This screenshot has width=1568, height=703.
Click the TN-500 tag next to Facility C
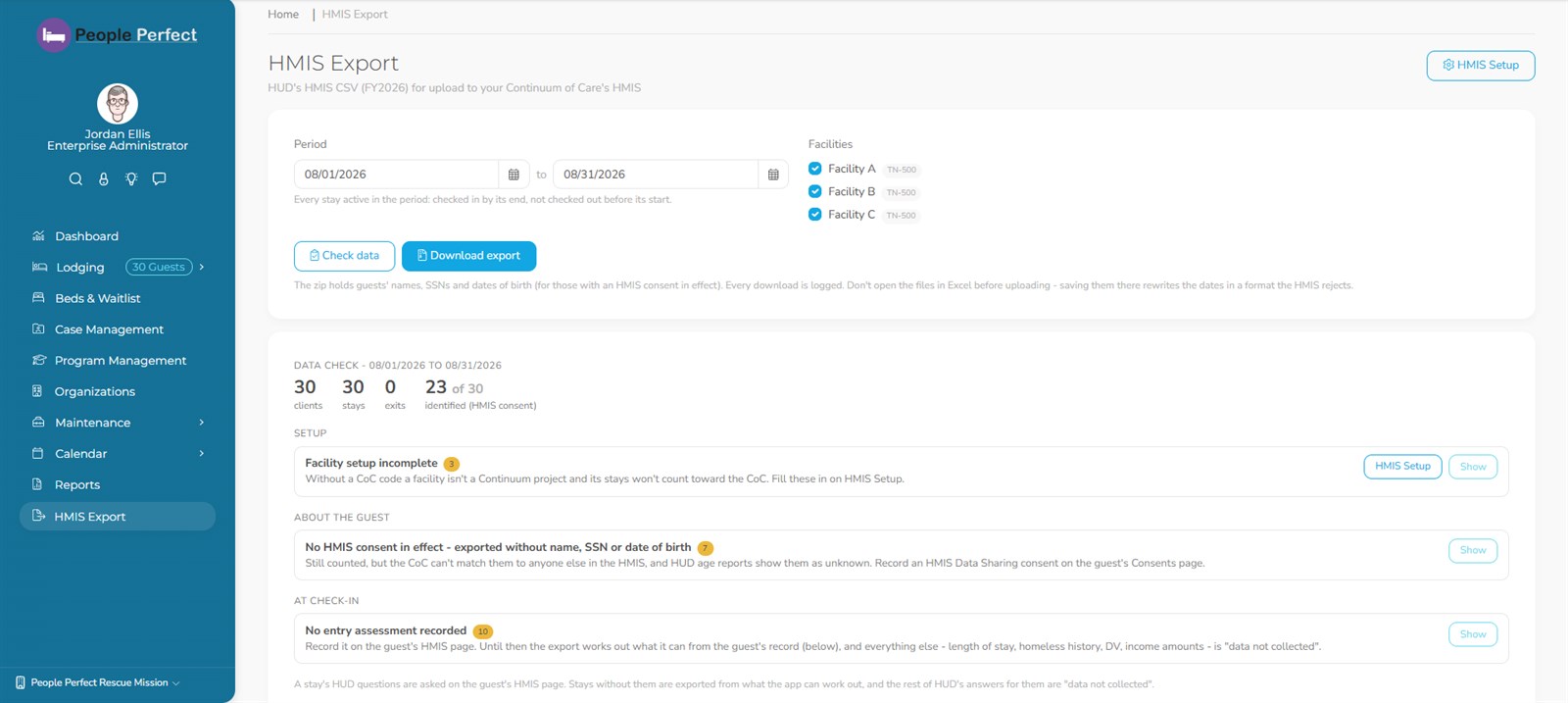tap(901, 215)
